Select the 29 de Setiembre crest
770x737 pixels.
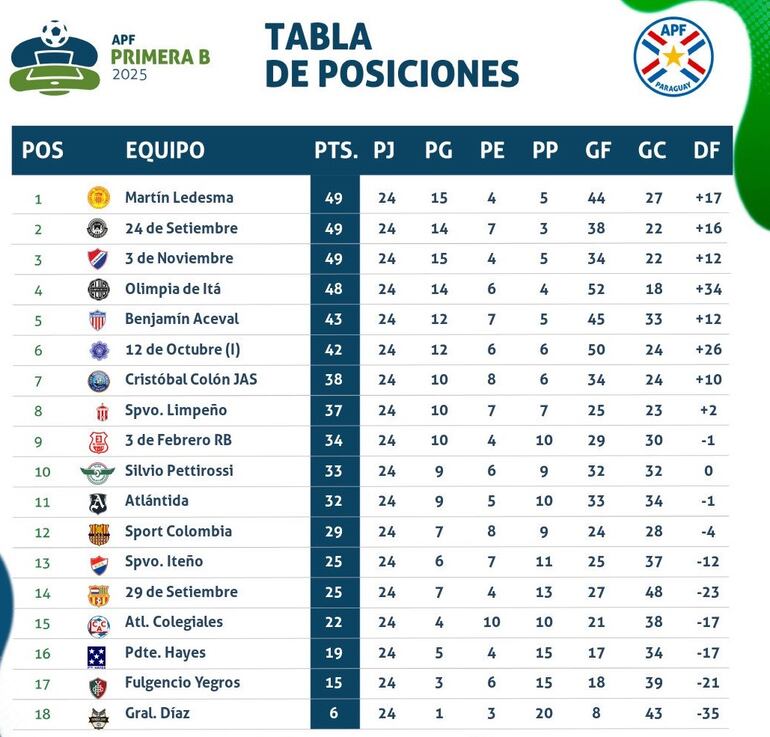coord(98,593)
